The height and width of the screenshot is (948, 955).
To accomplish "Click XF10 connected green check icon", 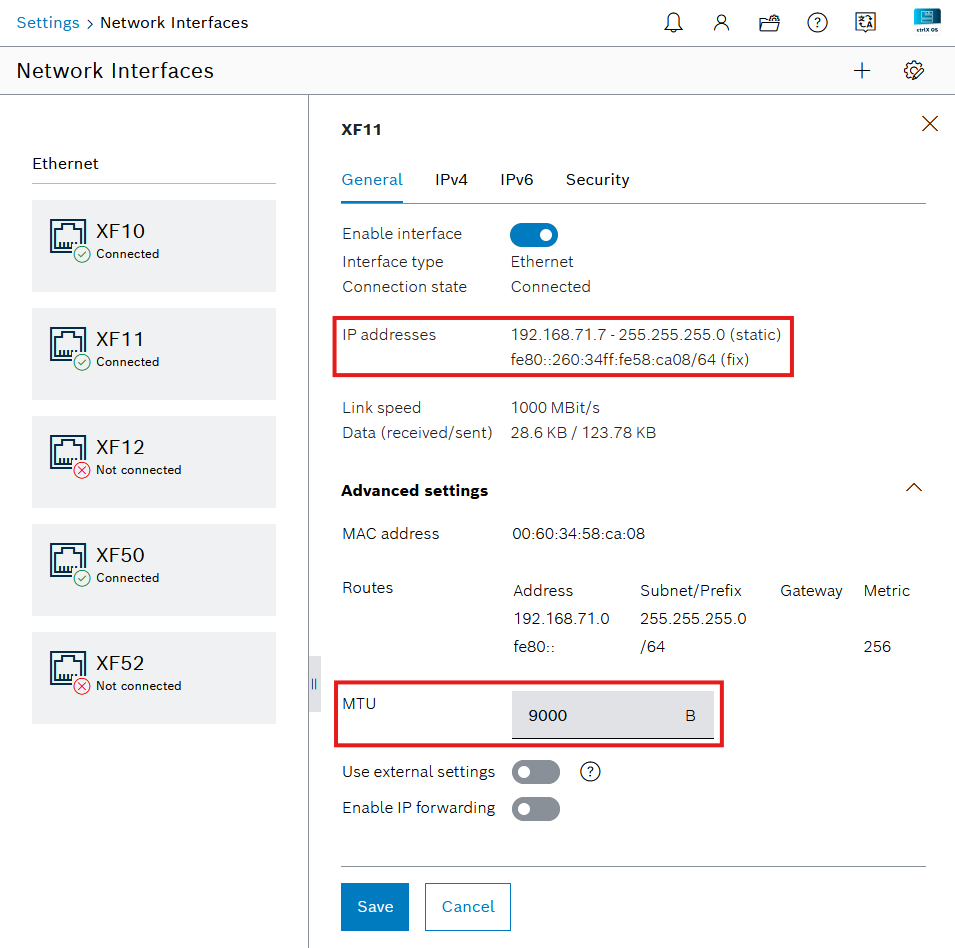I will pos(82,254).
